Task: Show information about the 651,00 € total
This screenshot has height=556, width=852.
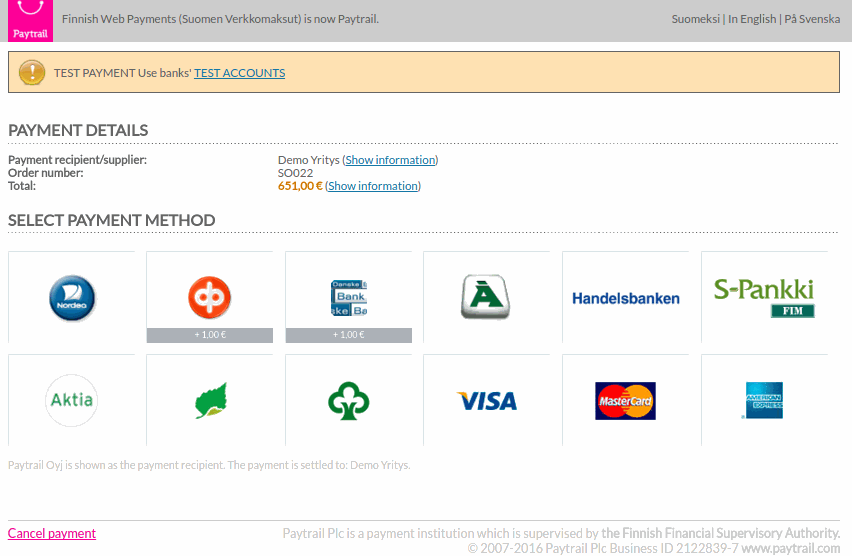Action: pos(373,186)
